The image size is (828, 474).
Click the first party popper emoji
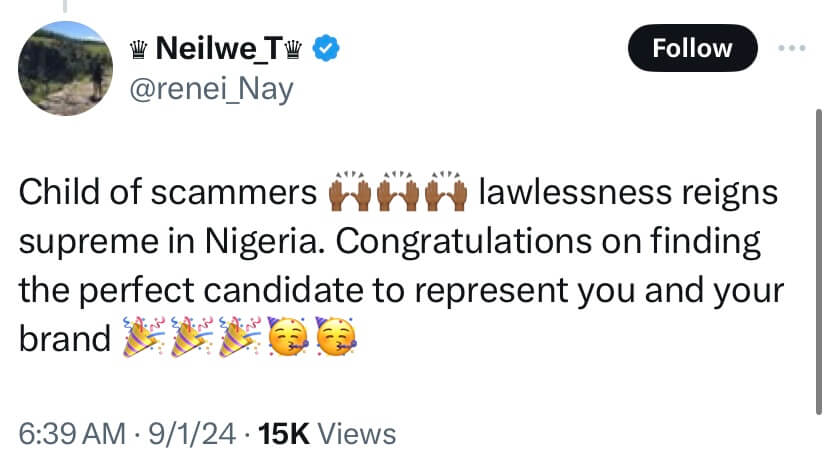tap(142, 340)
